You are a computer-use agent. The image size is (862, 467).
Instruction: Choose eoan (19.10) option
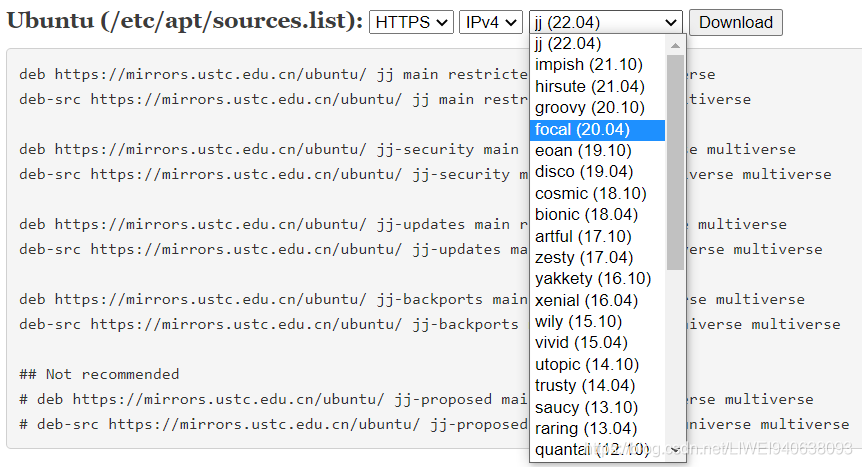coord(597,151)
